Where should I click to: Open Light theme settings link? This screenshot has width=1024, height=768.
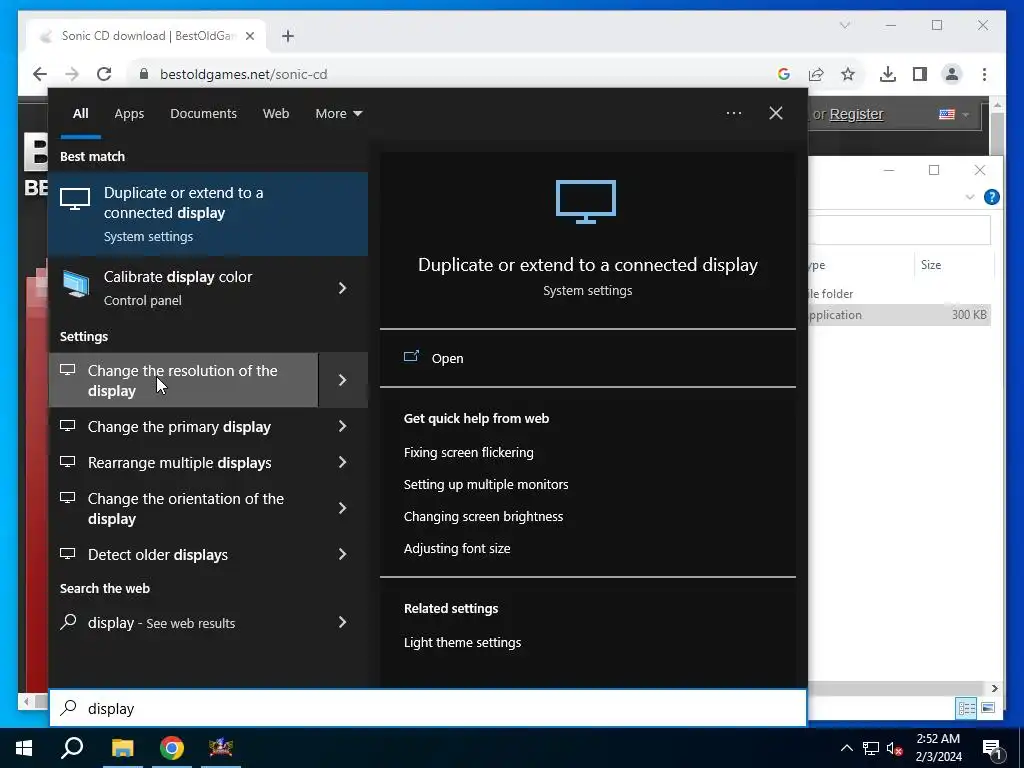point(462,642)
